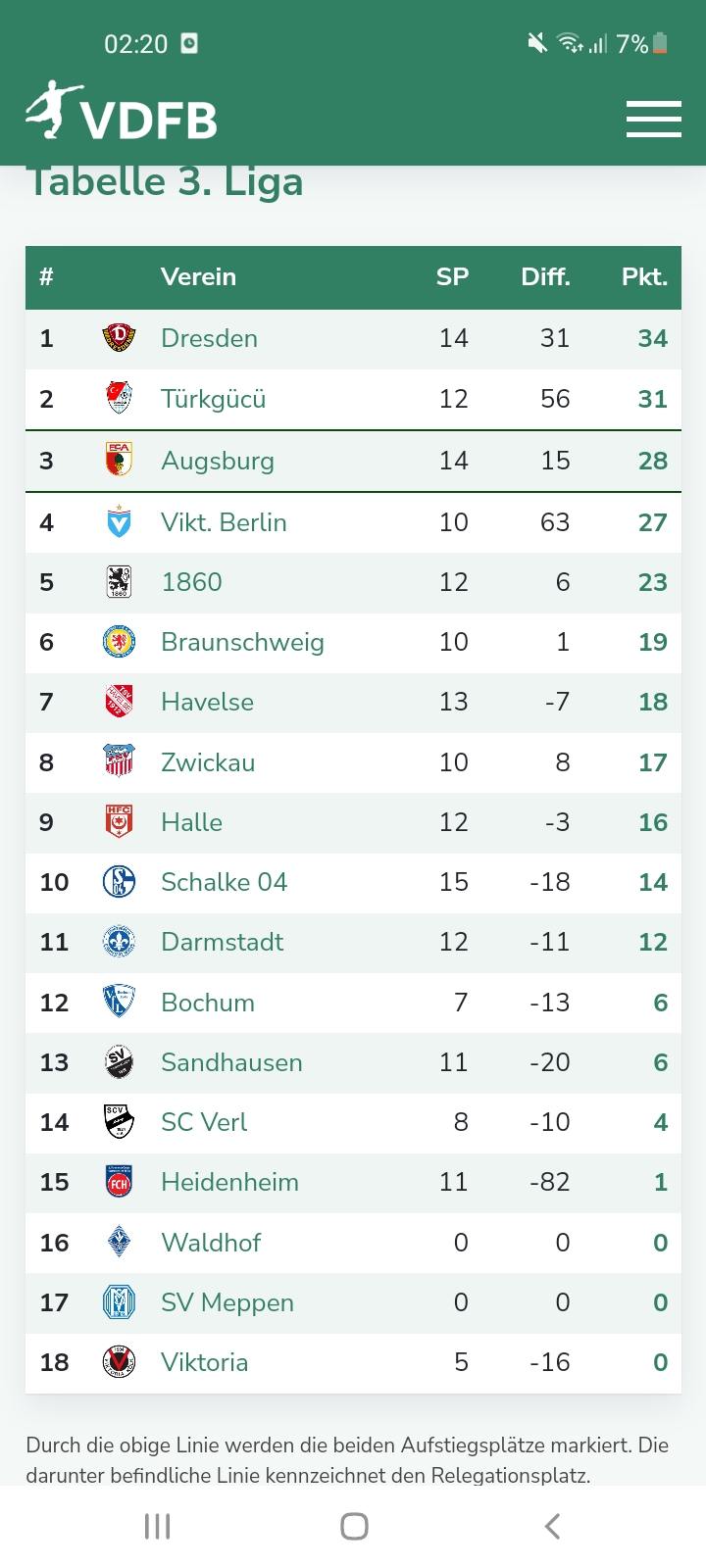Click the Pkt. column header
This screenshot has width=706, height=1568.
(644, 276)
